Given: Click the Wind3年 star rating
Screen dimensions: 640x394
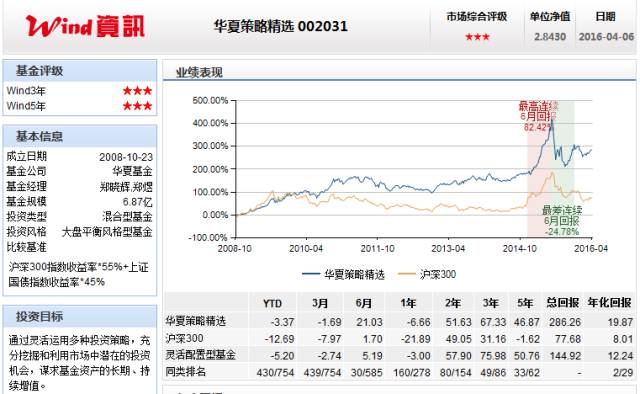Looking at the screenshot, I should tap(138, 91).
